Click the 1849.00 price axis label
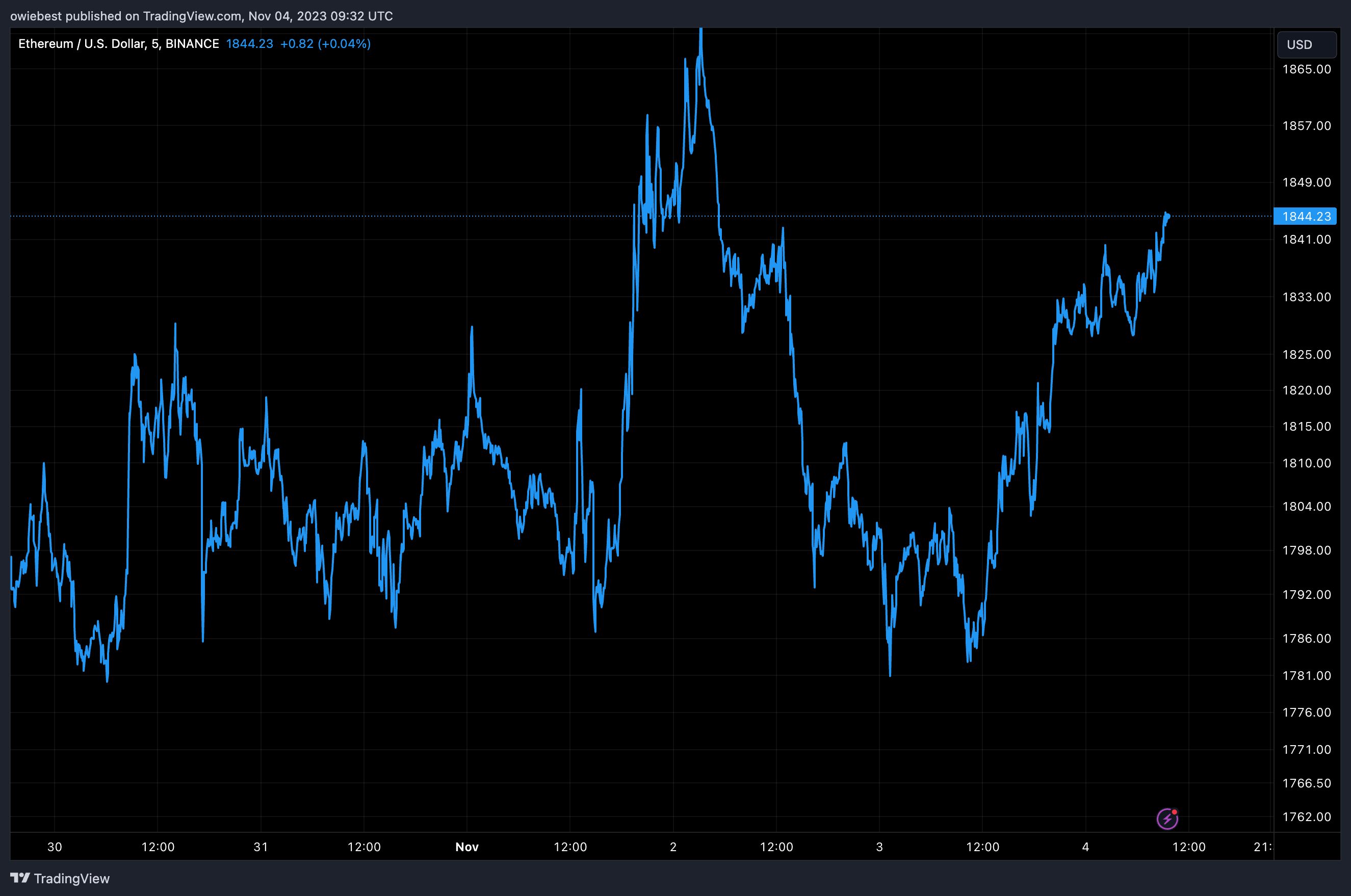 [1307, 182]
